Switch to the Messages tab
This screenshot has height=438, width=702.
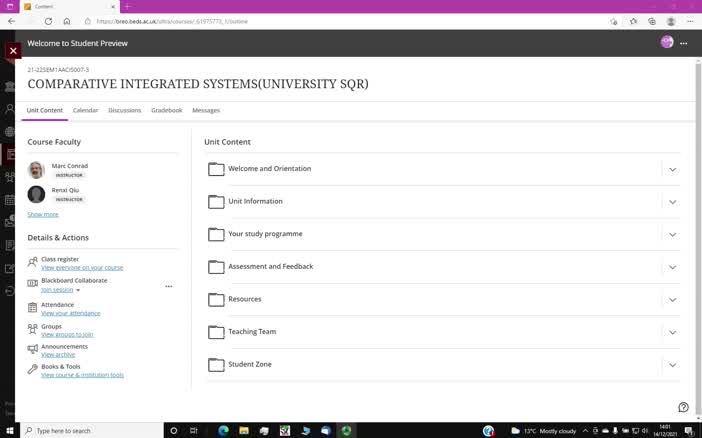[206, 110]
